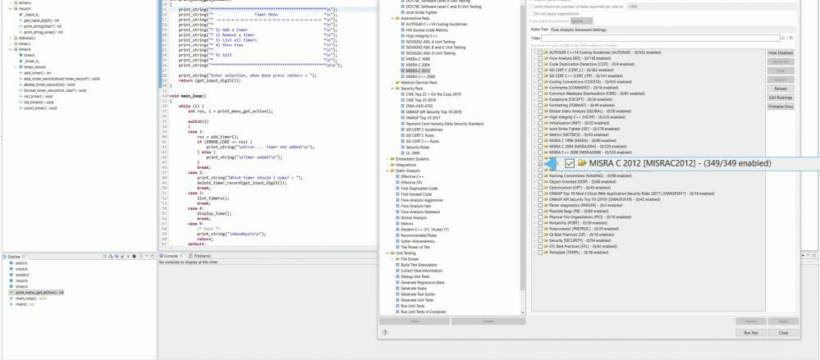Open Printable Docs
The image size is (820, 360).
pos(781,106)
